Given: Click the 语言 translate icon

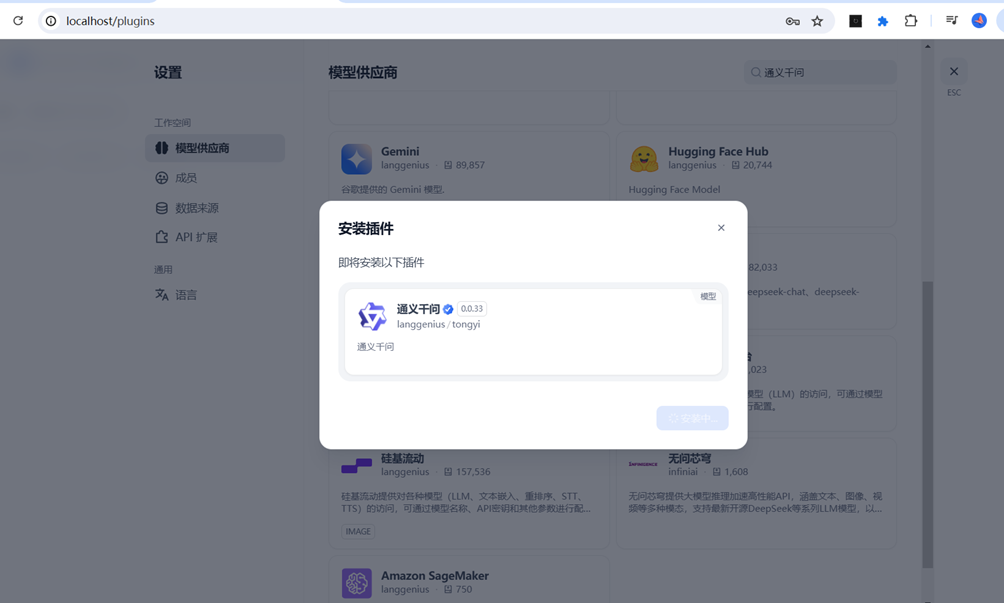Looking at the screenshot, I should pos(161,294).
